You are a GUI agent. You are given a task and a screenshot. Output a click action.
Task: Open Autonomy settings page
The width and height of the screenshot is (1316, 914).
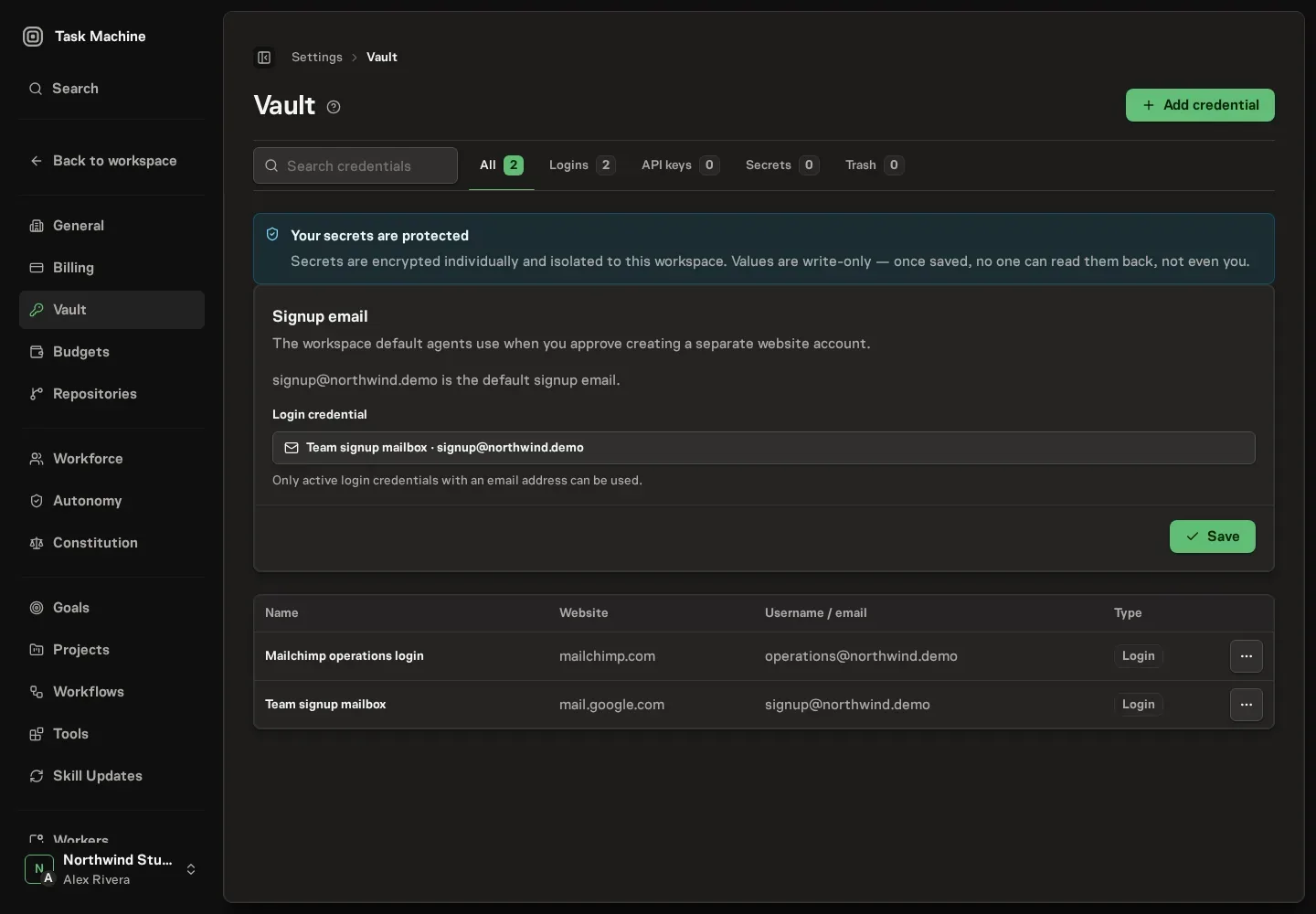pos(111,501)
